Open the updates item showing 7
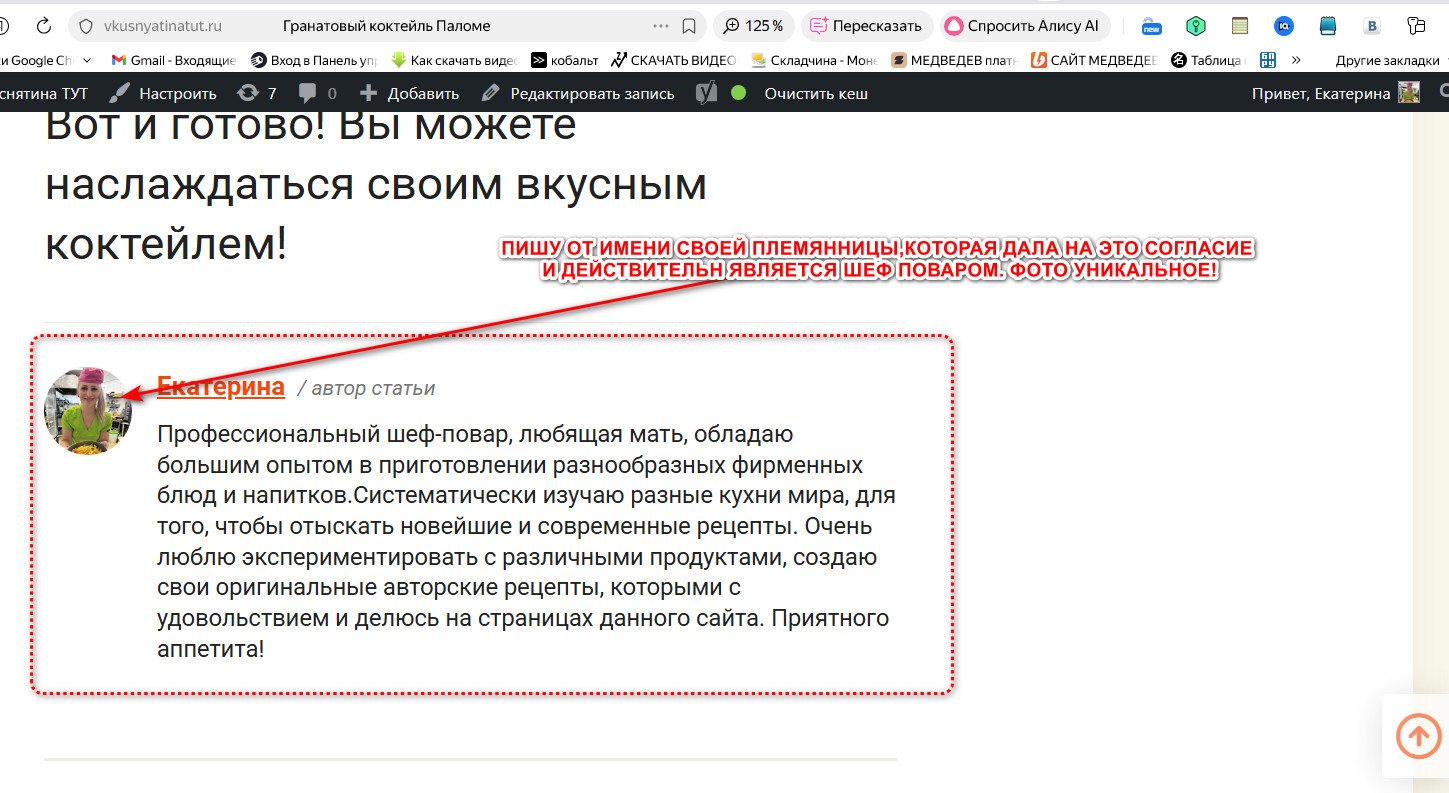Screen dimensions: 1449x793 pyautogui.click(x=256, y=94)
